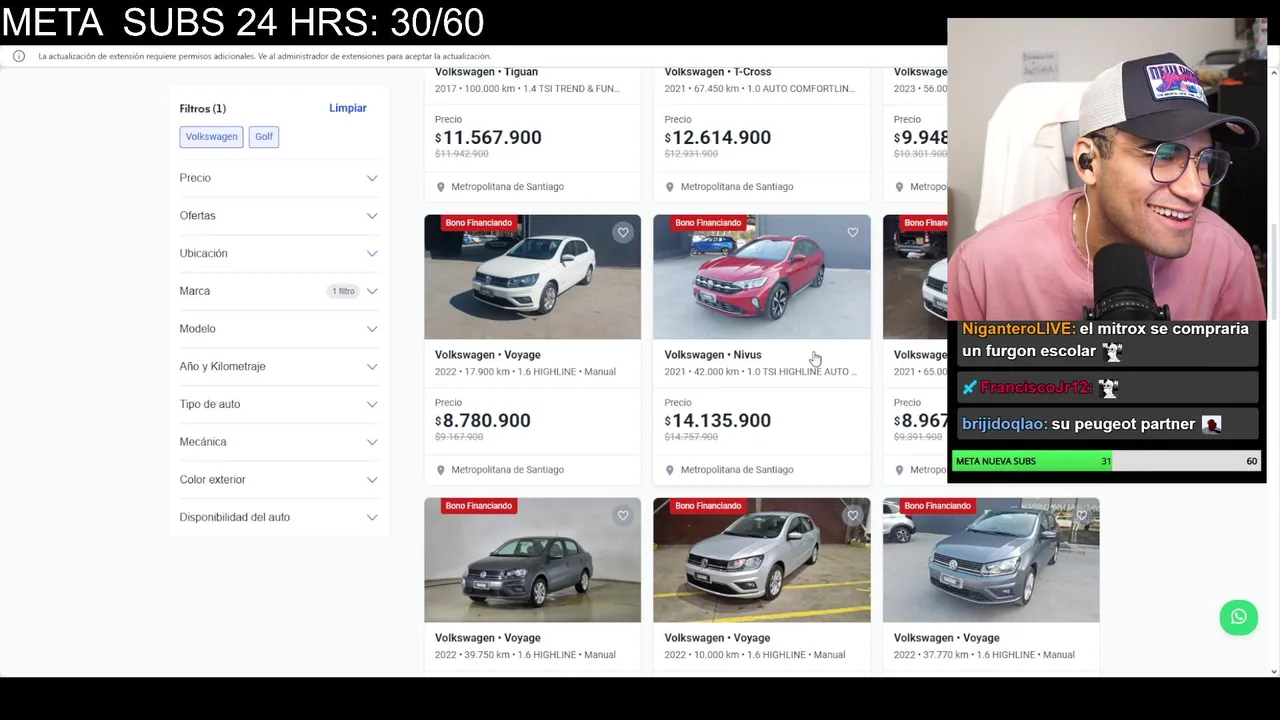Click the white Voyage car photo

click(x=532, y=277)
